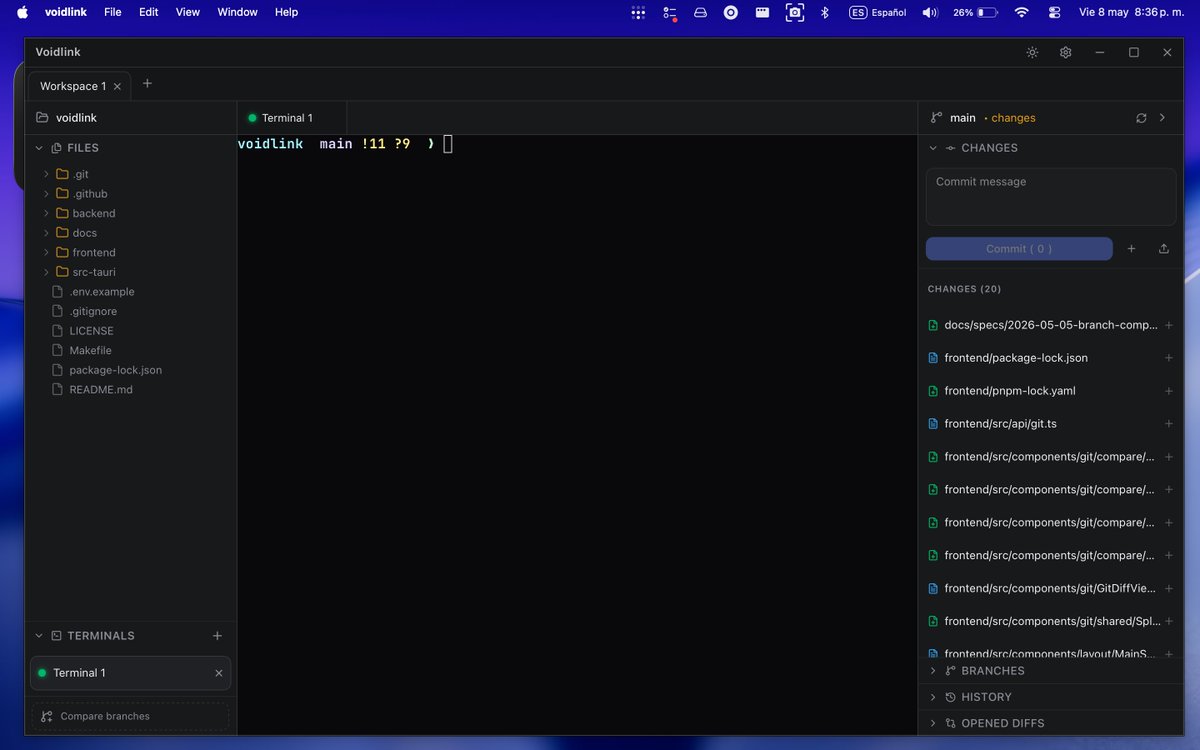Image resolution: width=1200 pixels, height=750 pixels.
Task: Open the Apple menu
Action: [x=22, y=13]
